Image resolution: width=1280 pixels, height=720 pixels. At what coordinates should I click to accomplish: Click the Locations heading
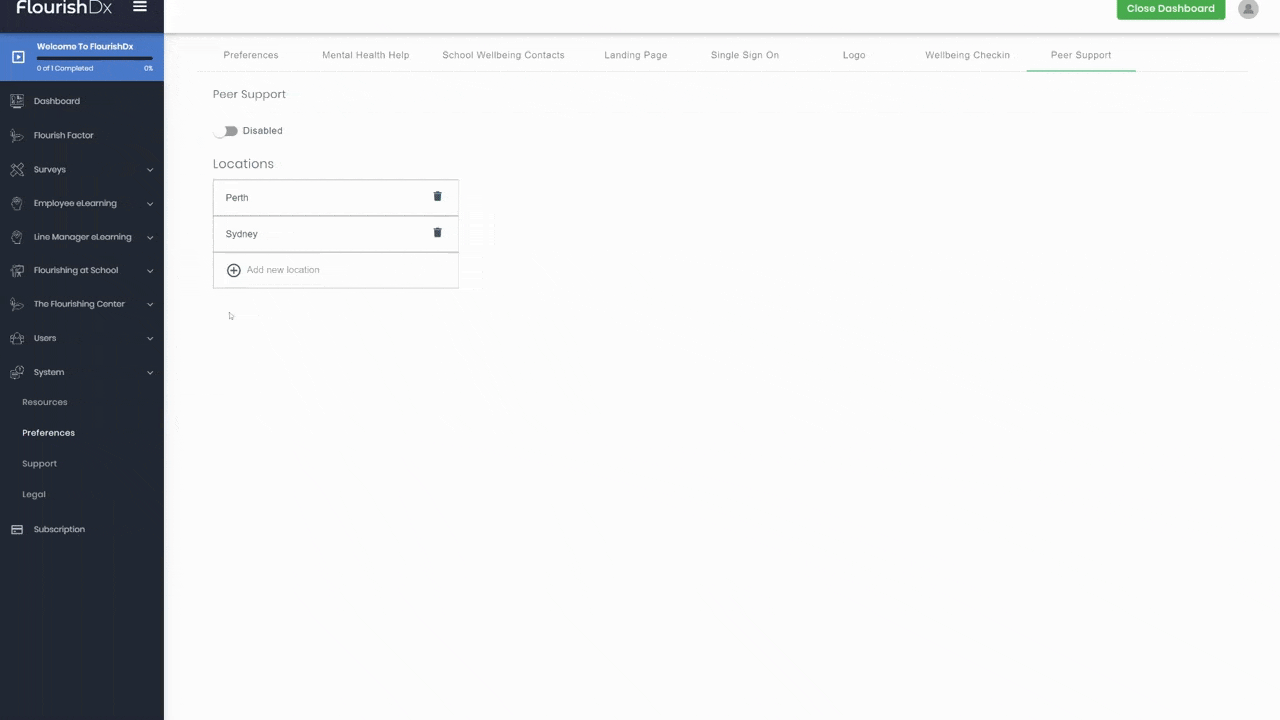click(243, 164)
